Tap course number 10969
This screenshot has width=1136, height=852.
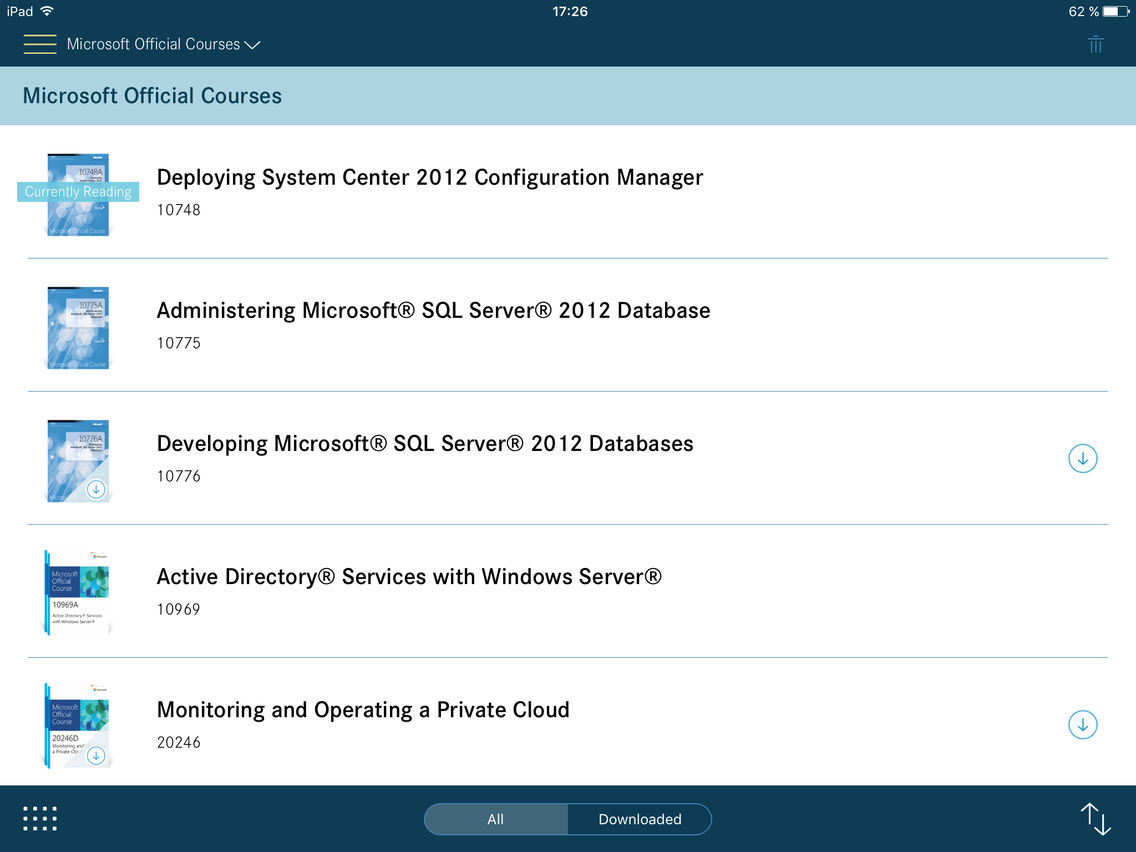178,610
